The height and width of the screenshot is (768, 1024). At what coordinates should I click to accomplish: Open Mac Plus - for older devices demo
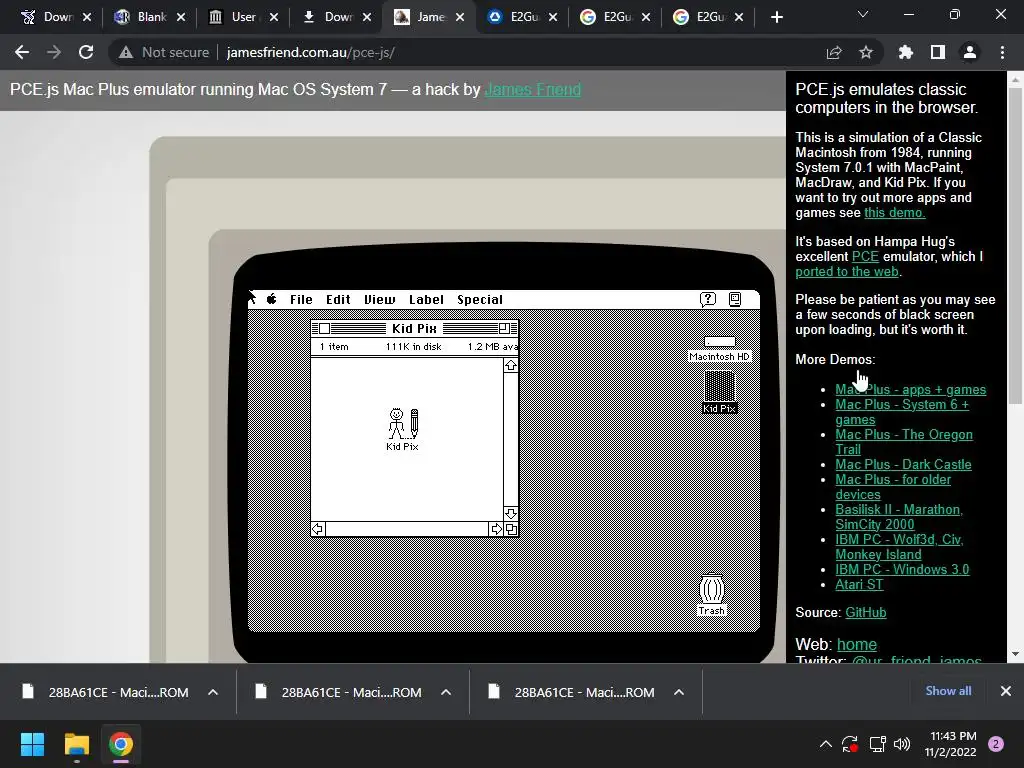click(x=893, y=487)
